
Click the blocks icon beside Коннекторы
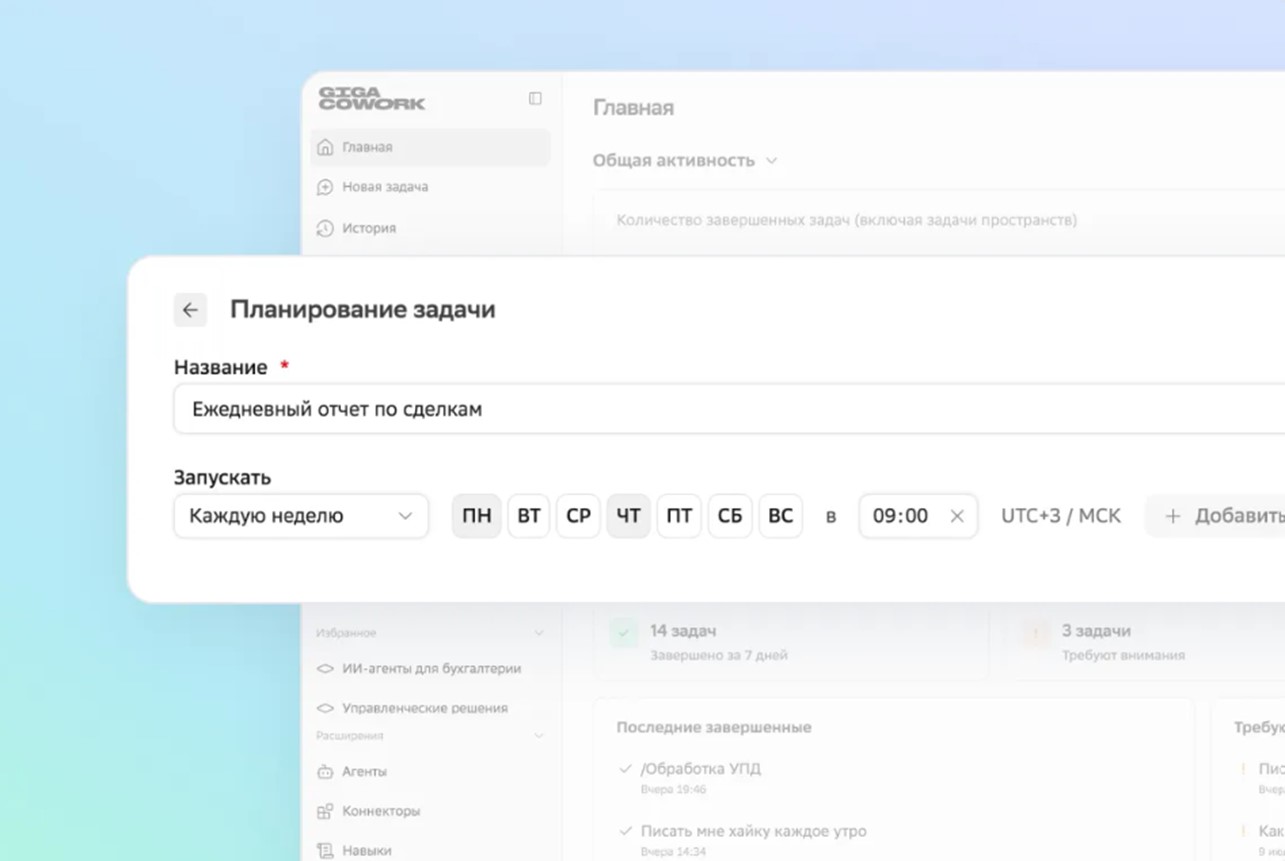[x=325, y=811]
